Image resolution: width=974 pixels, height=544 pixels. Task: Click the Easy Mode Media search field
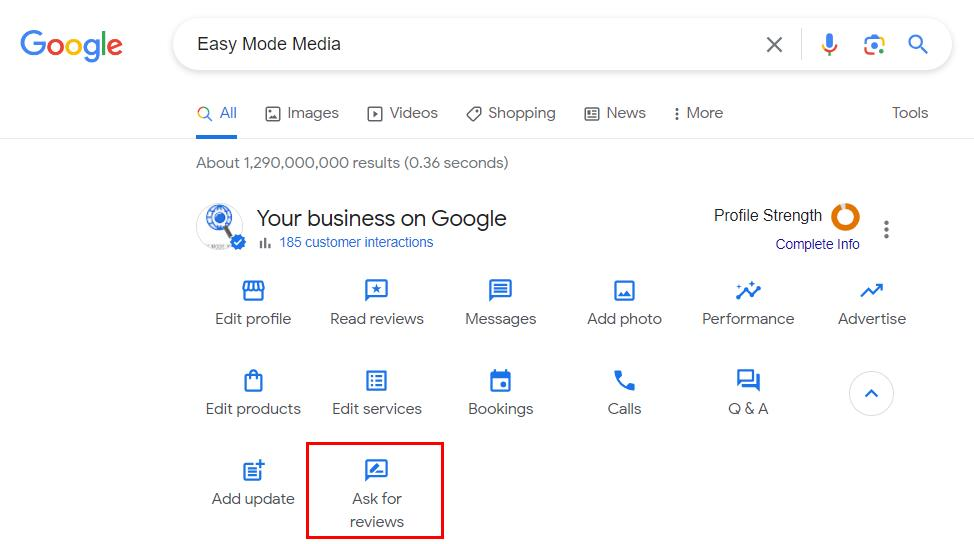pyautogui.click(x=472, y=44)
